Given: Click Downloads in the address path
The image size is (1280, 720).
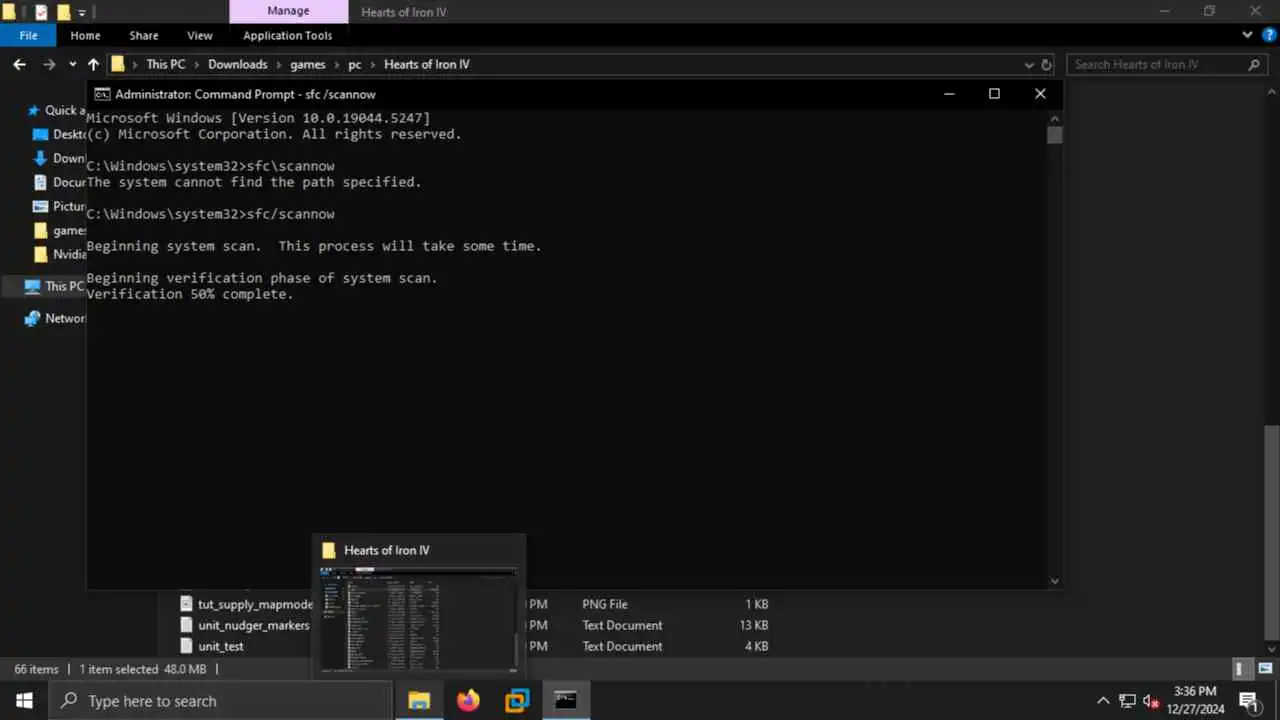Looking at the screenshot, I should click(x=238, y=64).
